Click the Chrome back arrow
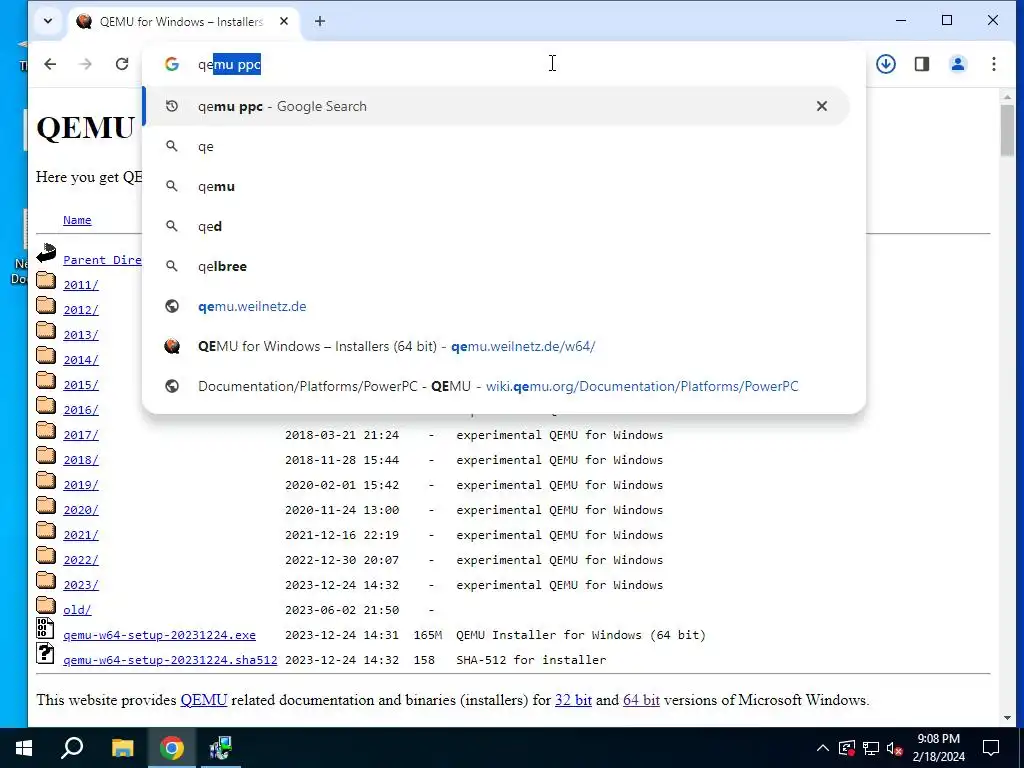The image size is (1024, 768). click(50, 64)
